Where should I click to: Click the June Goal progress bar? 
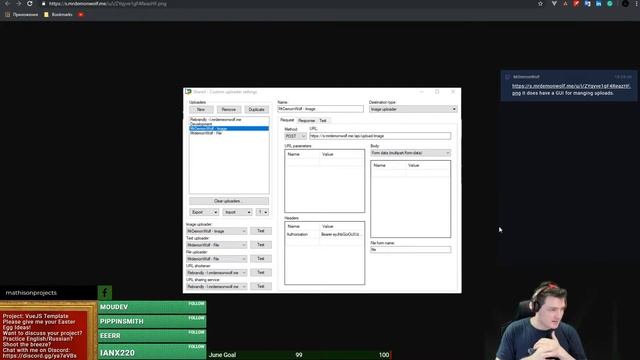tap(300, 355)
